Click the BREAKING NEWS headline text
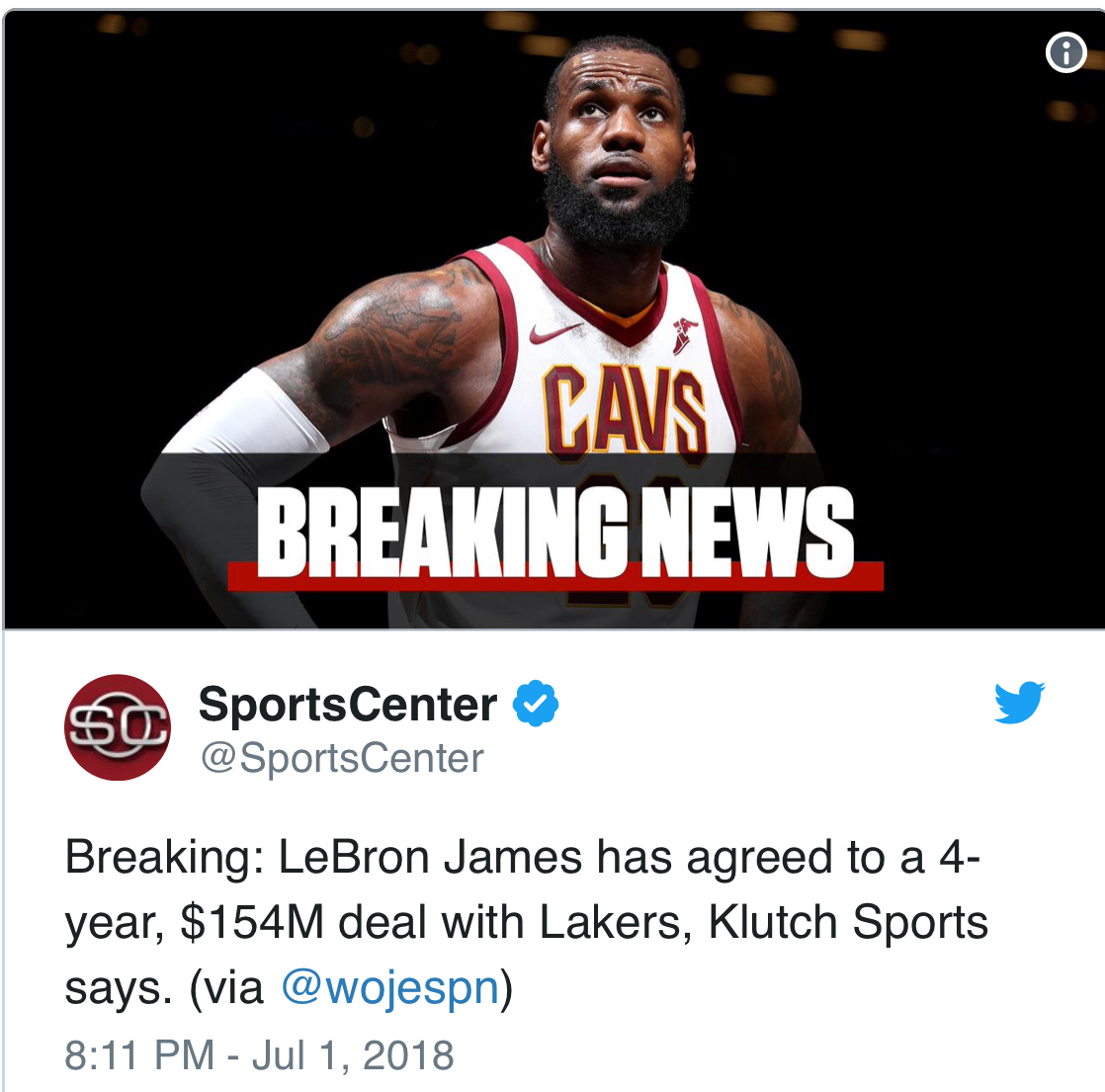Screen dimensions: 1105x1092 coord(555,532)
